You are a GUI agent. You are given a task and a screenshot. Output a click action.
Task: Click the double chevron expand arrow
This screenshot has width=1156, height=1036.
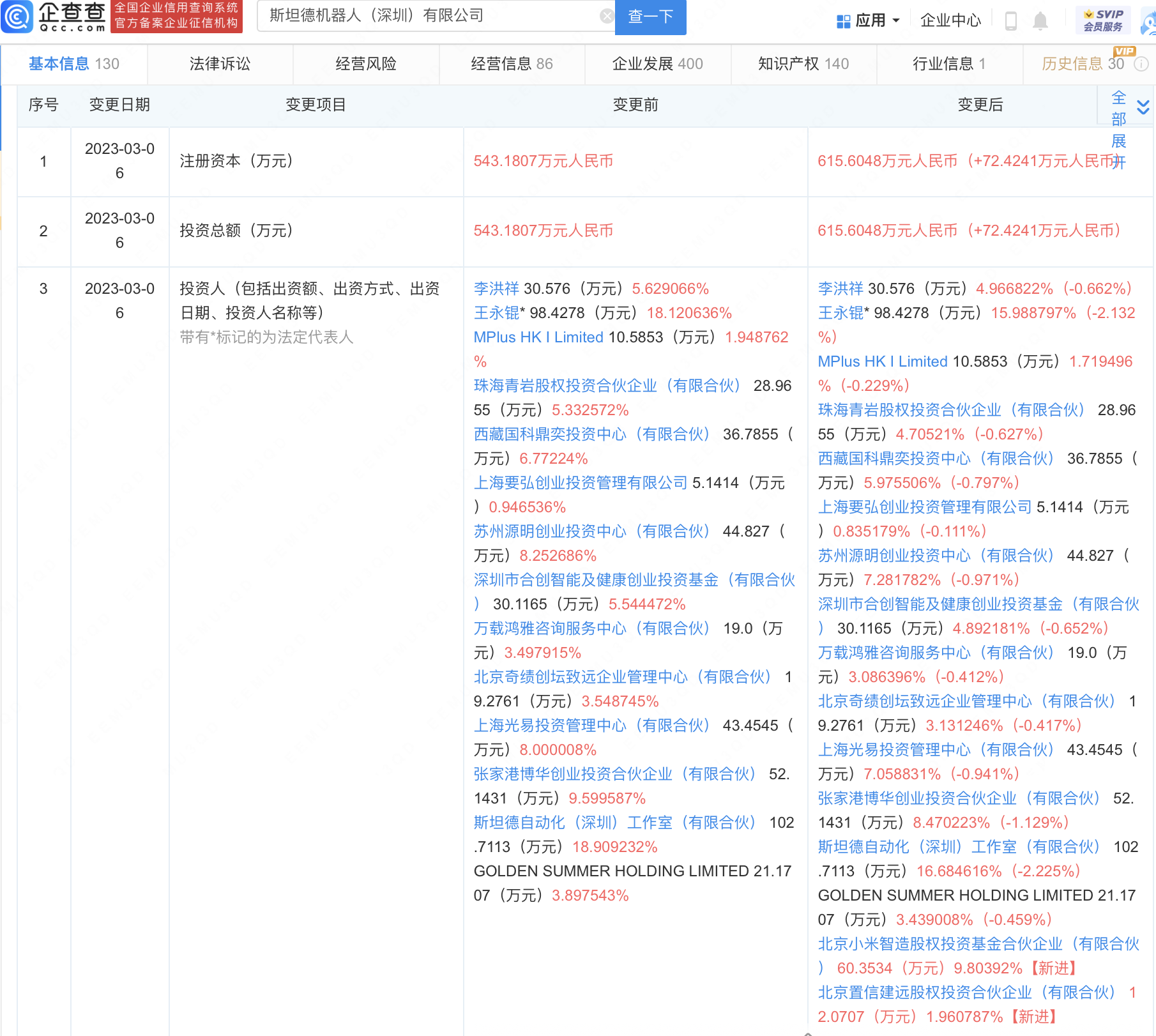[1143, 107]
